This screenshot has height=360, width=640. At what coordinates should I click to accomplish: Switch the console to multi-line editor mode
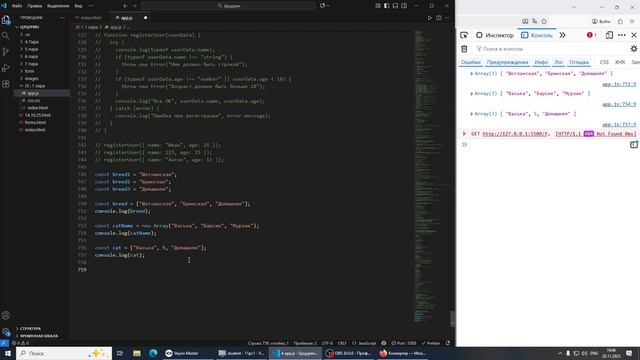633,144
